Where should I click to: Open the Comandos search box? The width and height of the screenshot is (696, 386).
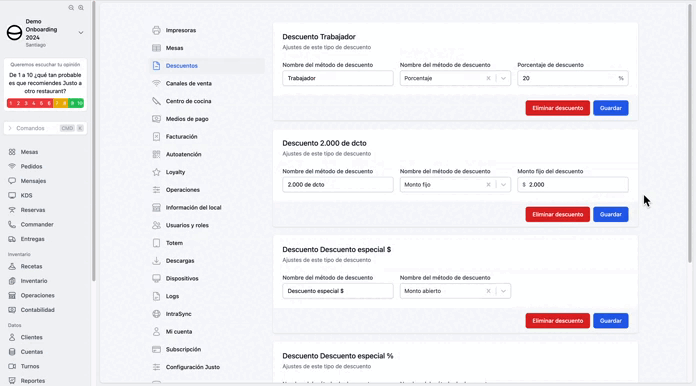click(x=45, y=128)
